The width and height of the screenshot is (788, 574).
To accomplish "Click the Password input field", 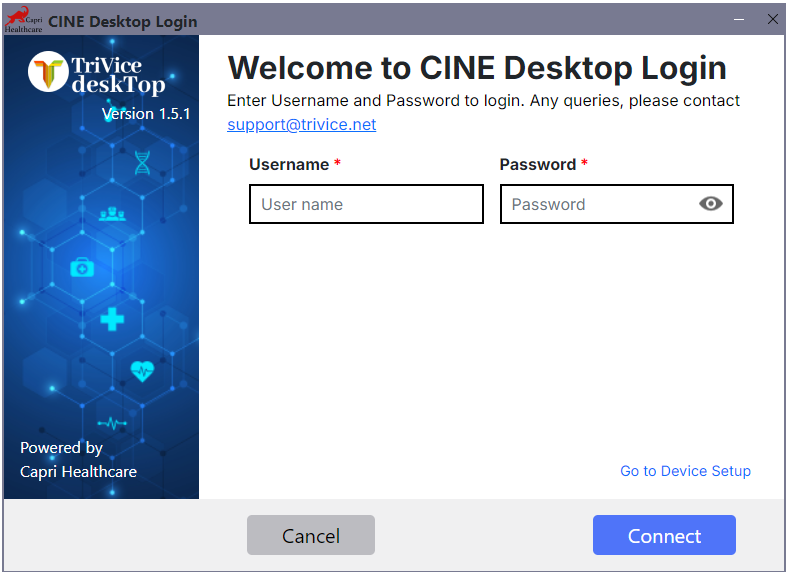I will (x=617, y=204).
